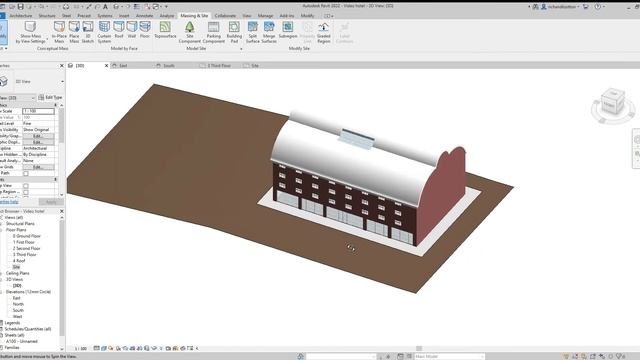Select 4 Roof in Project Browser

pos(19,261)
